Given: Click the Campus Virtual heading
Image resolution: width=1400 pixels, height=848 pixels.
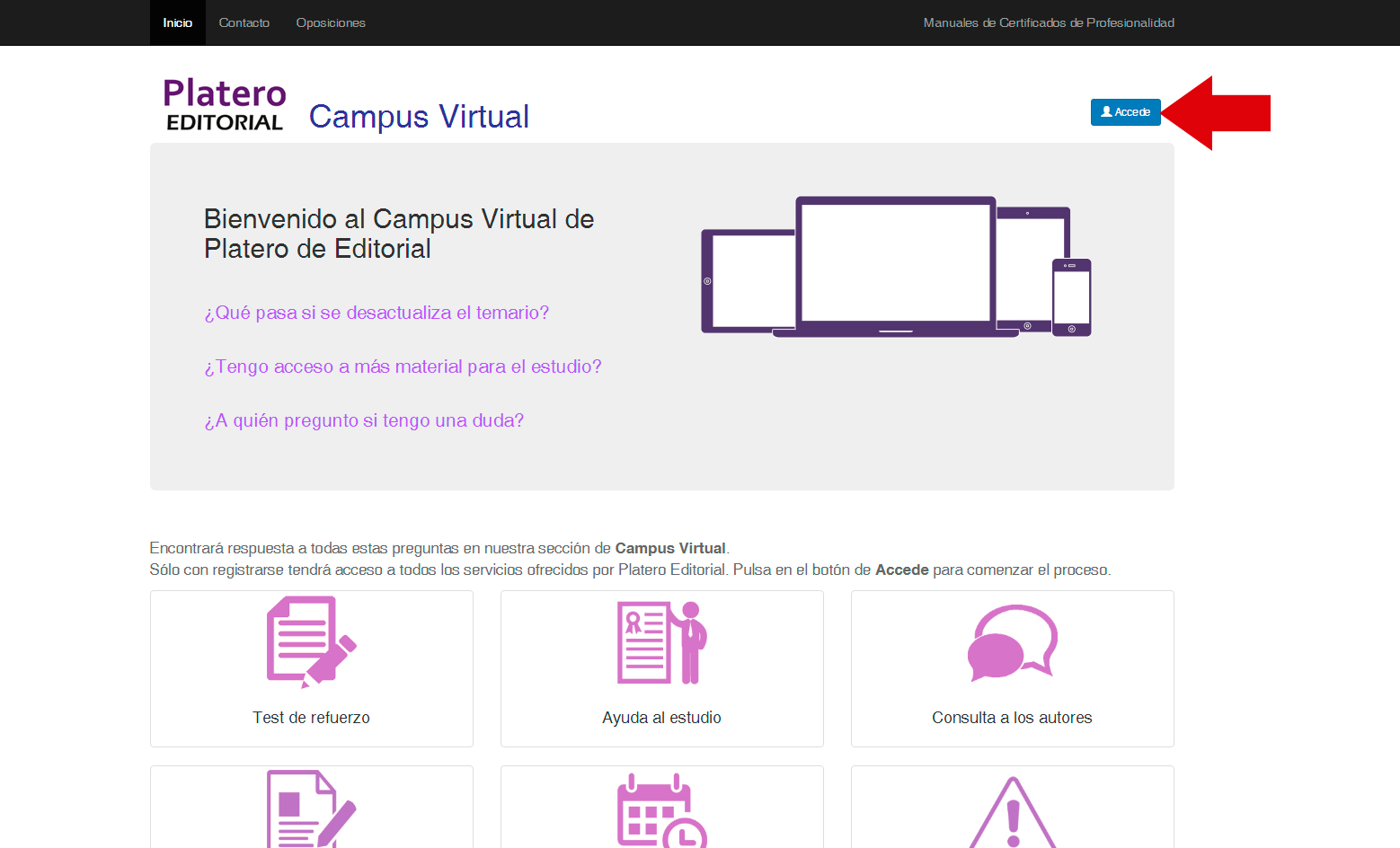Looking at the screenshot, I should pos(419,117).
